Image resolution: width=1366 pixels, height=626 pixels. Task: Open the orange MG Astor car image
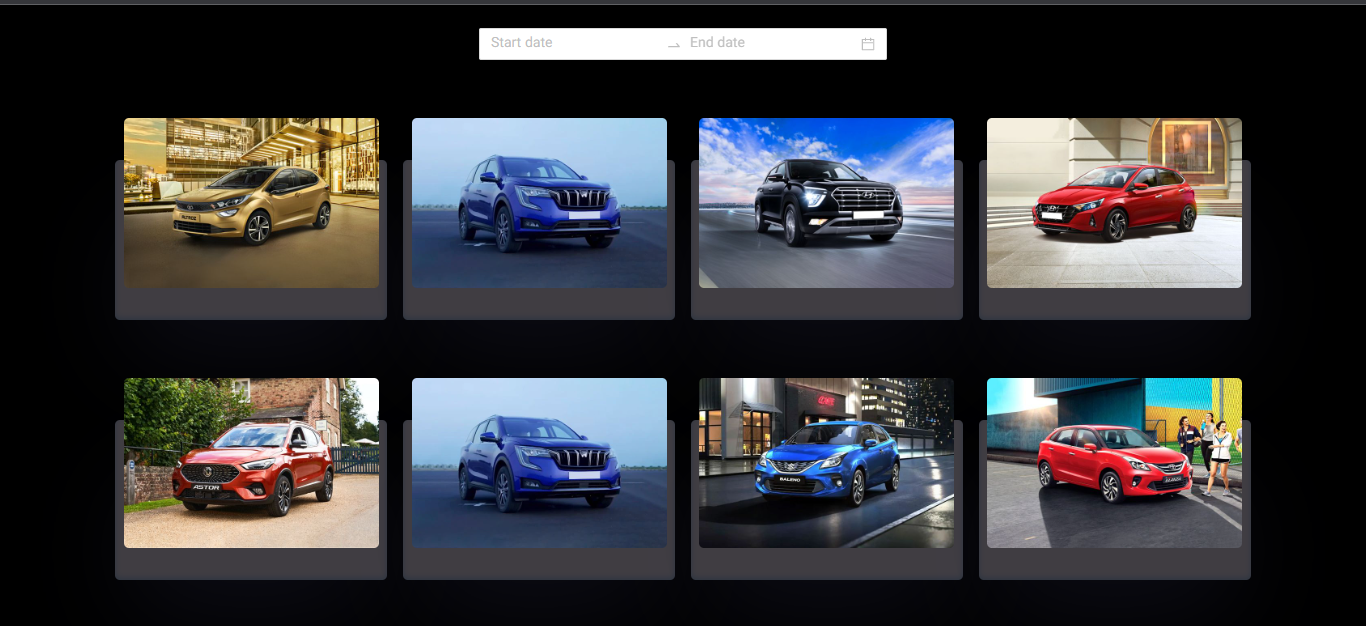(251, 463)
